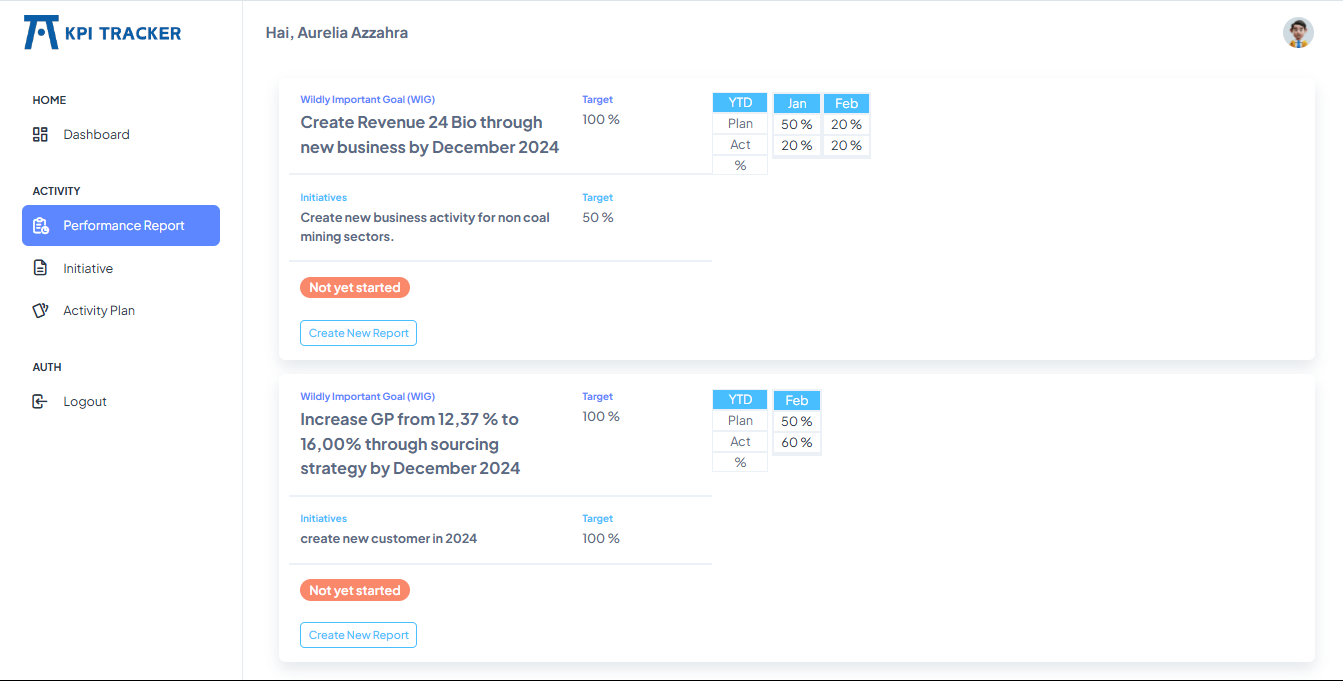
Task: Click Create New Report for revenue goal
Action: 358,333
